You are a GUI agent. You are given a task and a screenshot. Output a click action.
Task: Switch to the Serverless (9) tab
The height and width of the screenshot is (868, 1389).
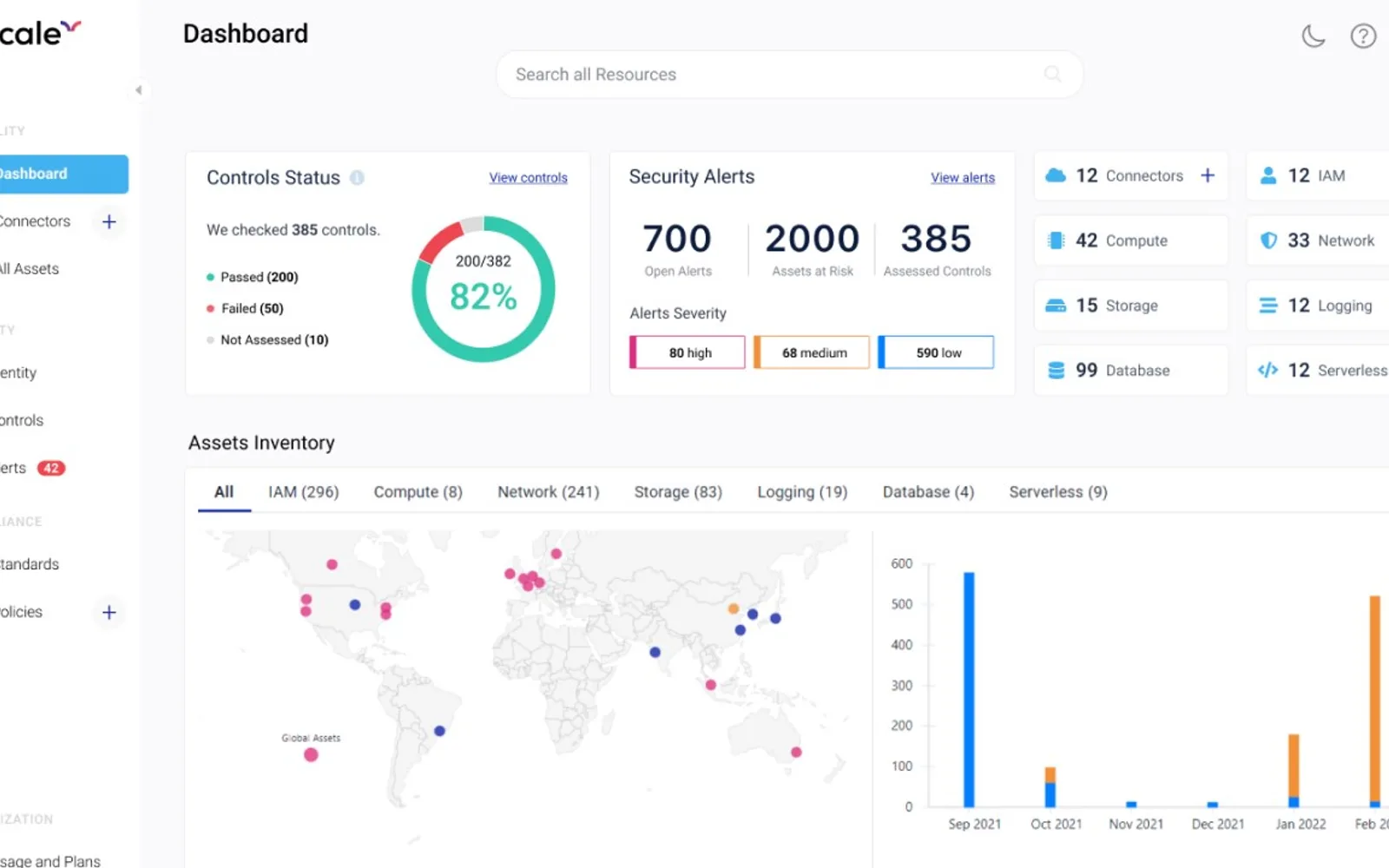tap(1058, 492)
